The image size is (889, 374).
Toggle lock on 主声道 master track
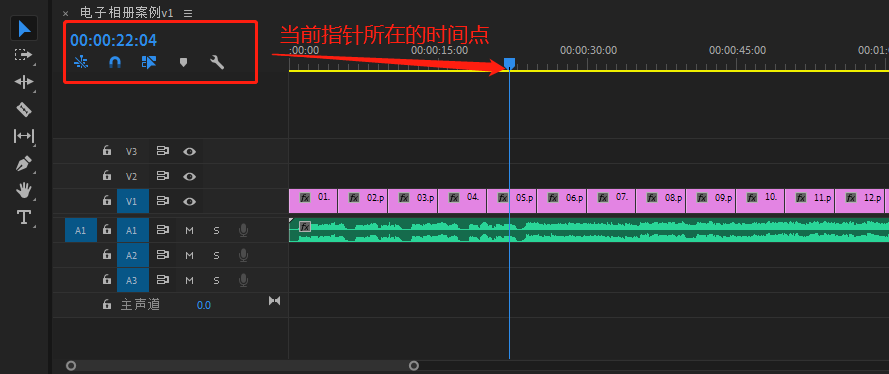107,304
